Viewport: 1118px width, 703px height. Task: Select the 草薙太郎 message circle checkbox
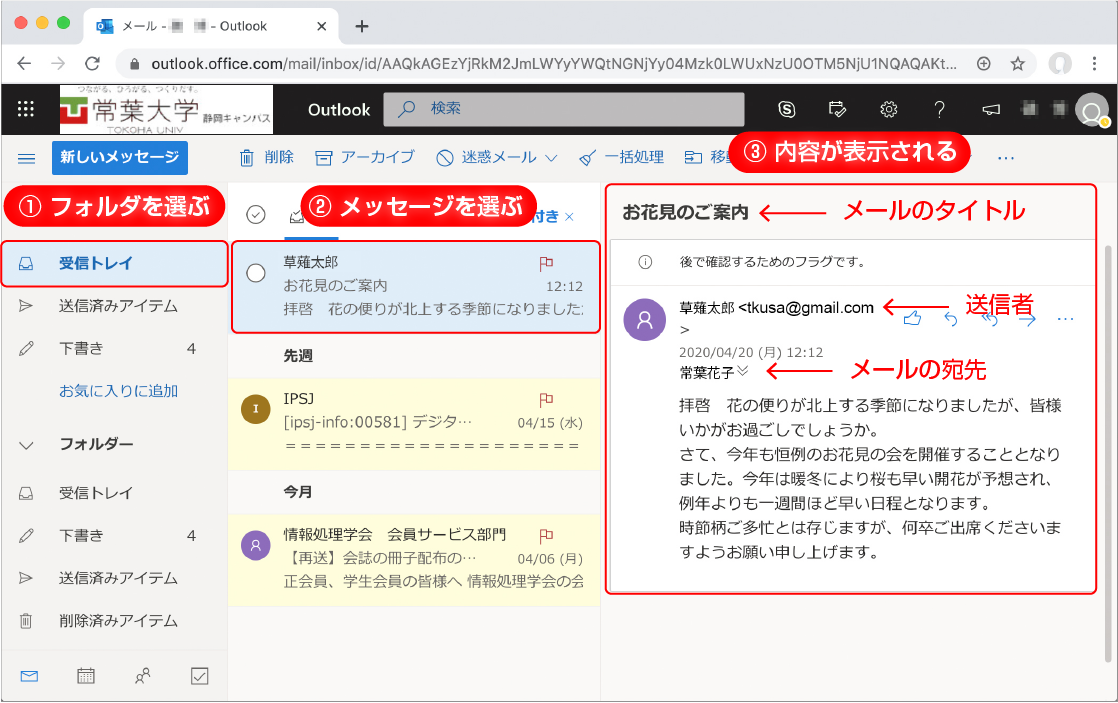point(255,273)
